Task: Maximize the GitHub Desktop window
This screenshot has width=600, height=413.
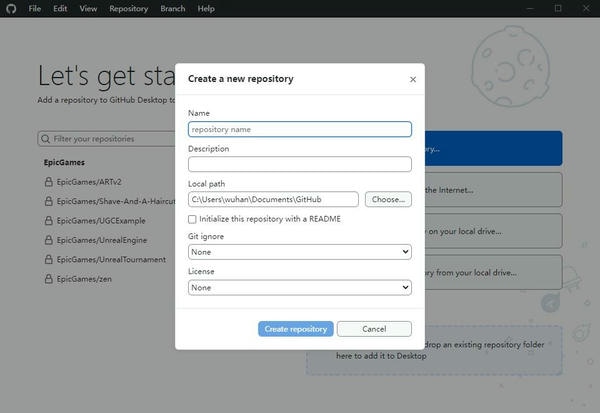Action: tap(558, 8)
